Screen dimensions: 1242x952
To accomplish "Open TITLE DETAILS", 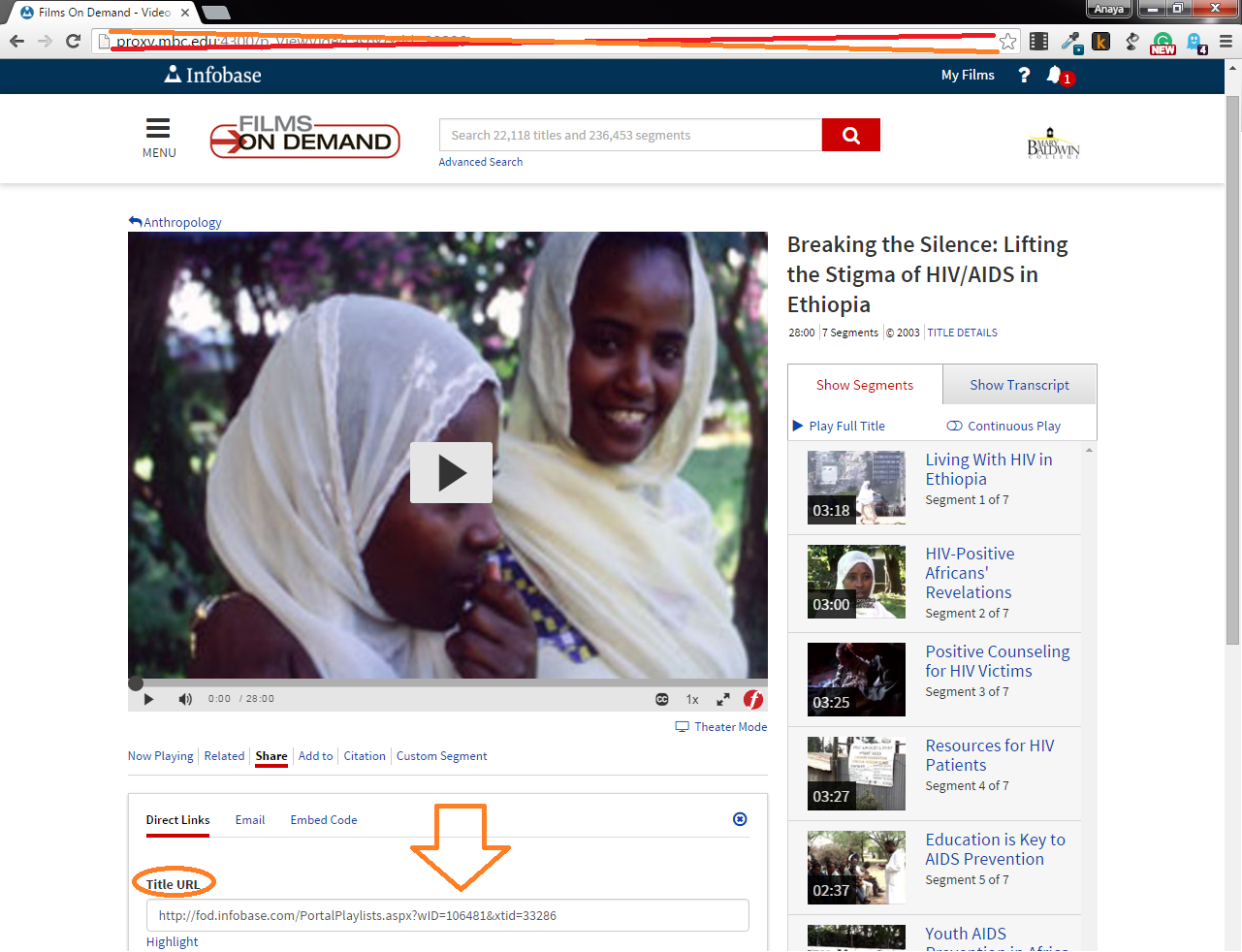I will pyautogui.click(x=962, y=333).
